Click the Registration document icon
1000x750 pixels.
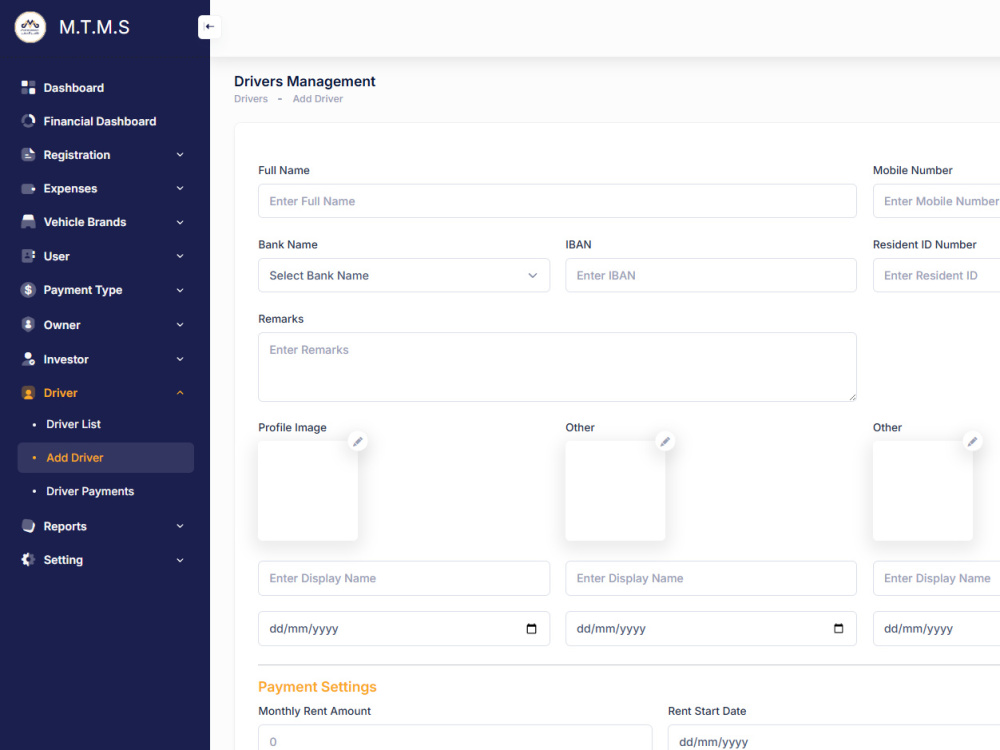click(28, 155)
